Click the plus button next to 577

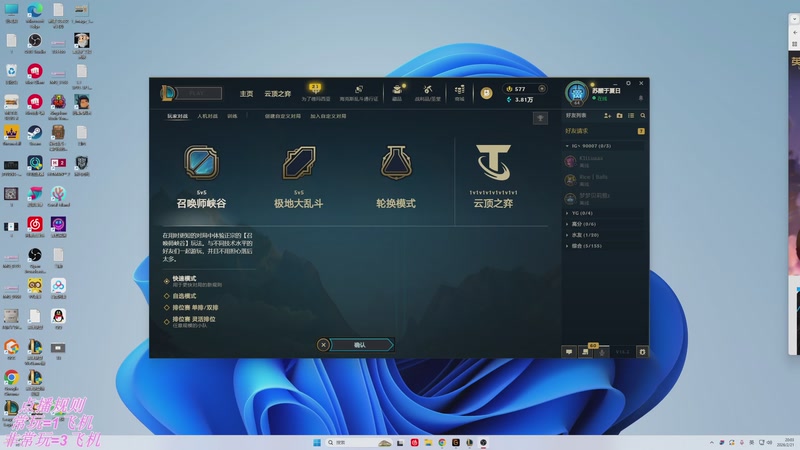click(542, 88)
